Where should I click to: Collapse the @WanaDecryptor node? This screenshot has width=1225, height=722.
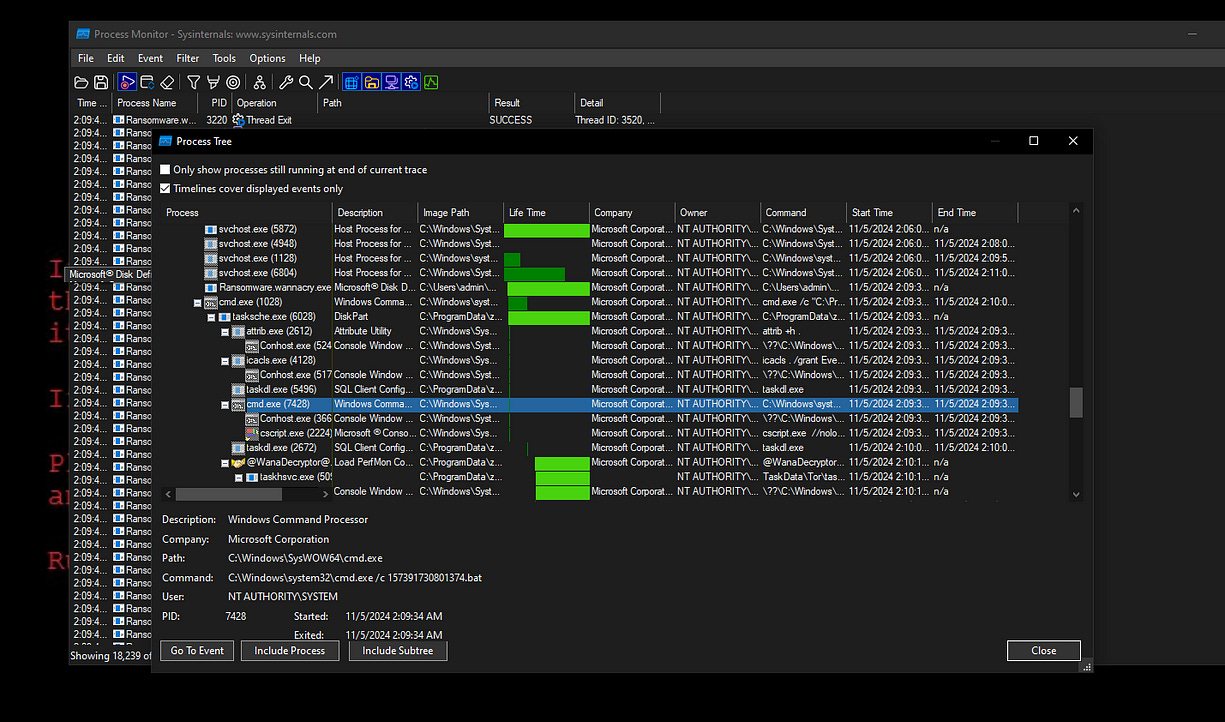click(225, 463)
